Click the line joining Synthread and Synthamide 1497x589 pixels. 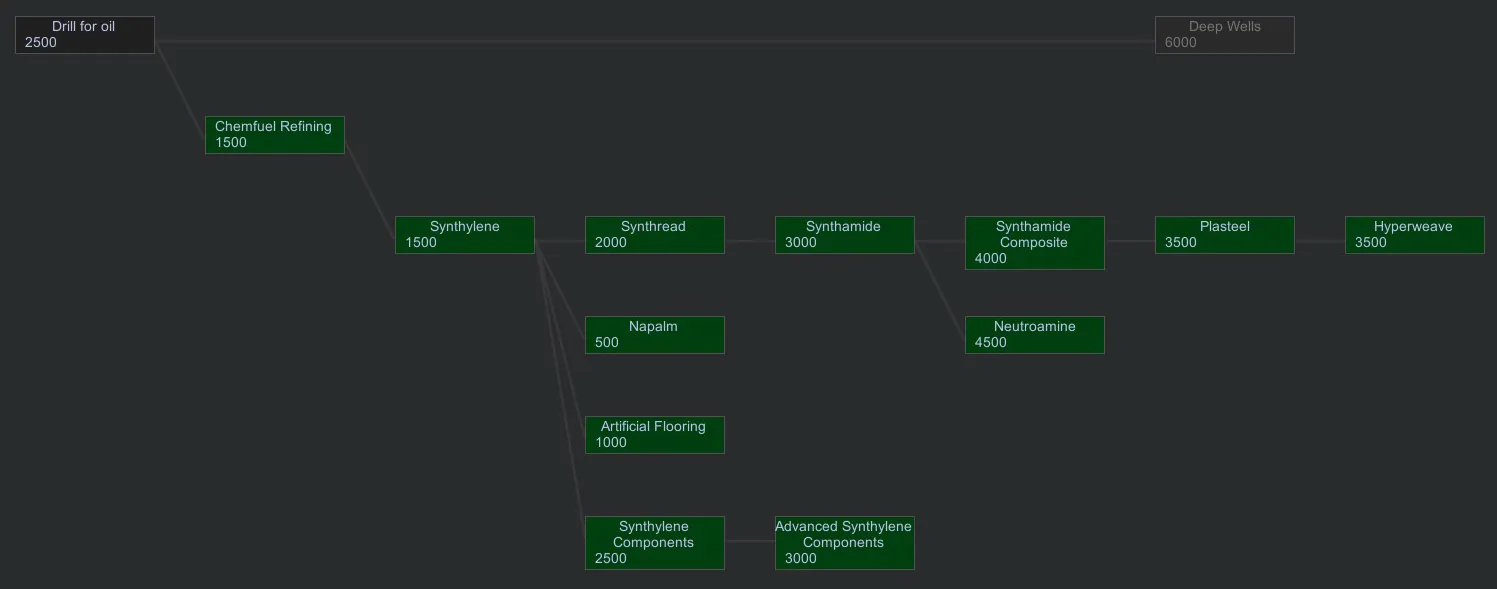(750, 241)
